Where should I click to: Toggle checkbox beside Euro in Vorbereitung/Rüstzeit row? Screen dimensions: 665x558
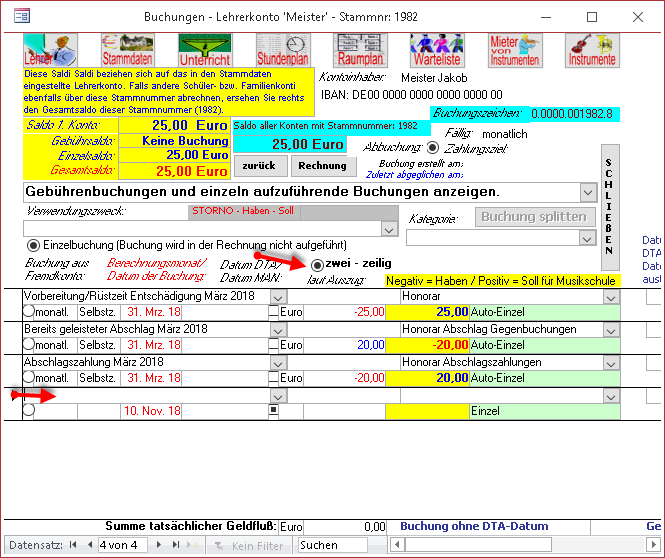(x=274, y=313)
